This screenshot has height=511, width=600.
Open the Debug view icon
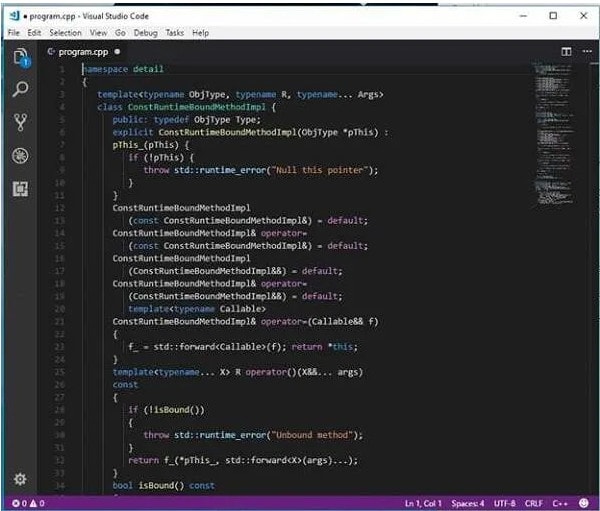click(x=20, y=156)
